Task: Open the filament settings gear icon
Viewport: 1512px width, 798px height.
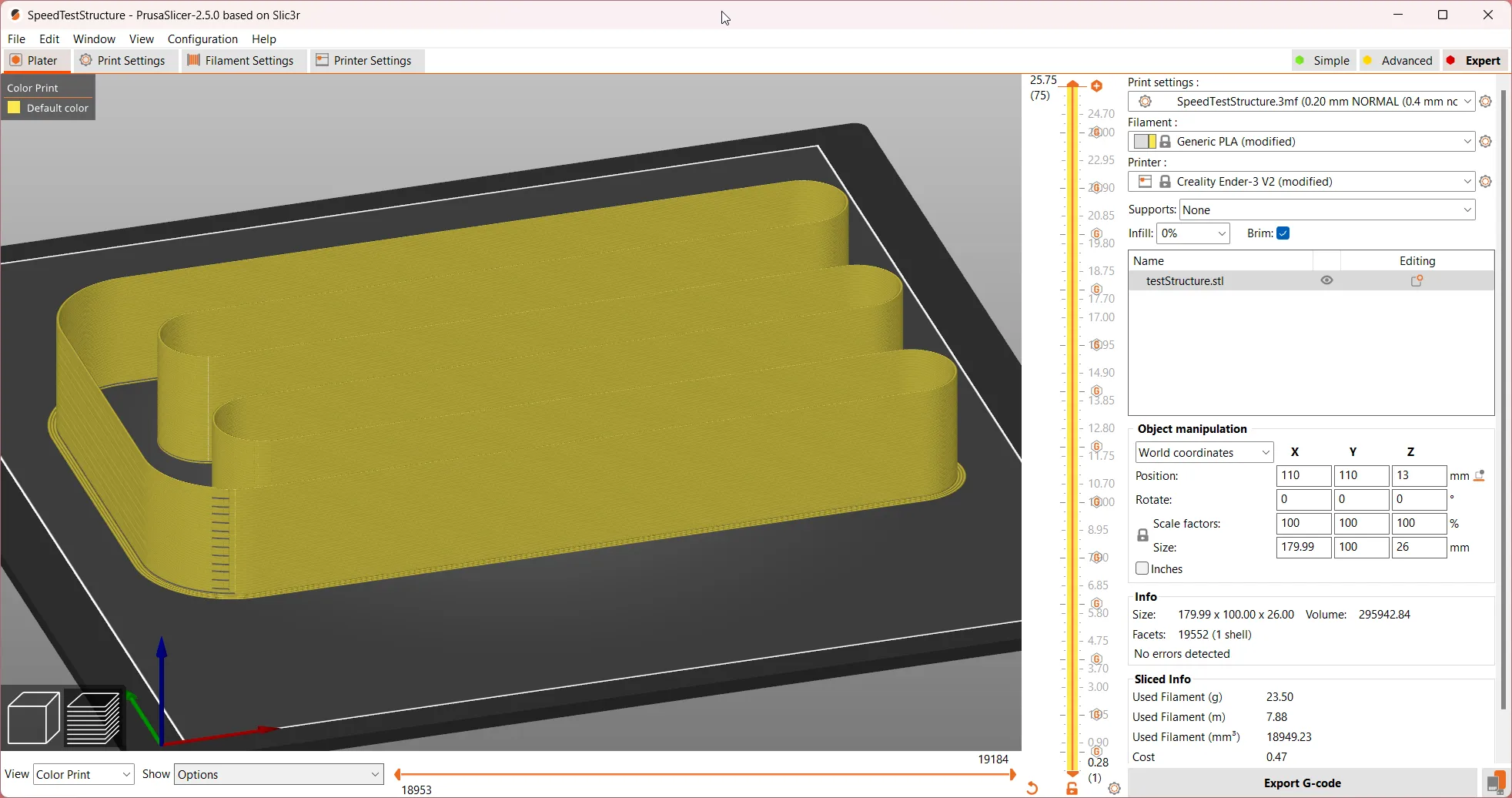Action: tap(1485, 141)
